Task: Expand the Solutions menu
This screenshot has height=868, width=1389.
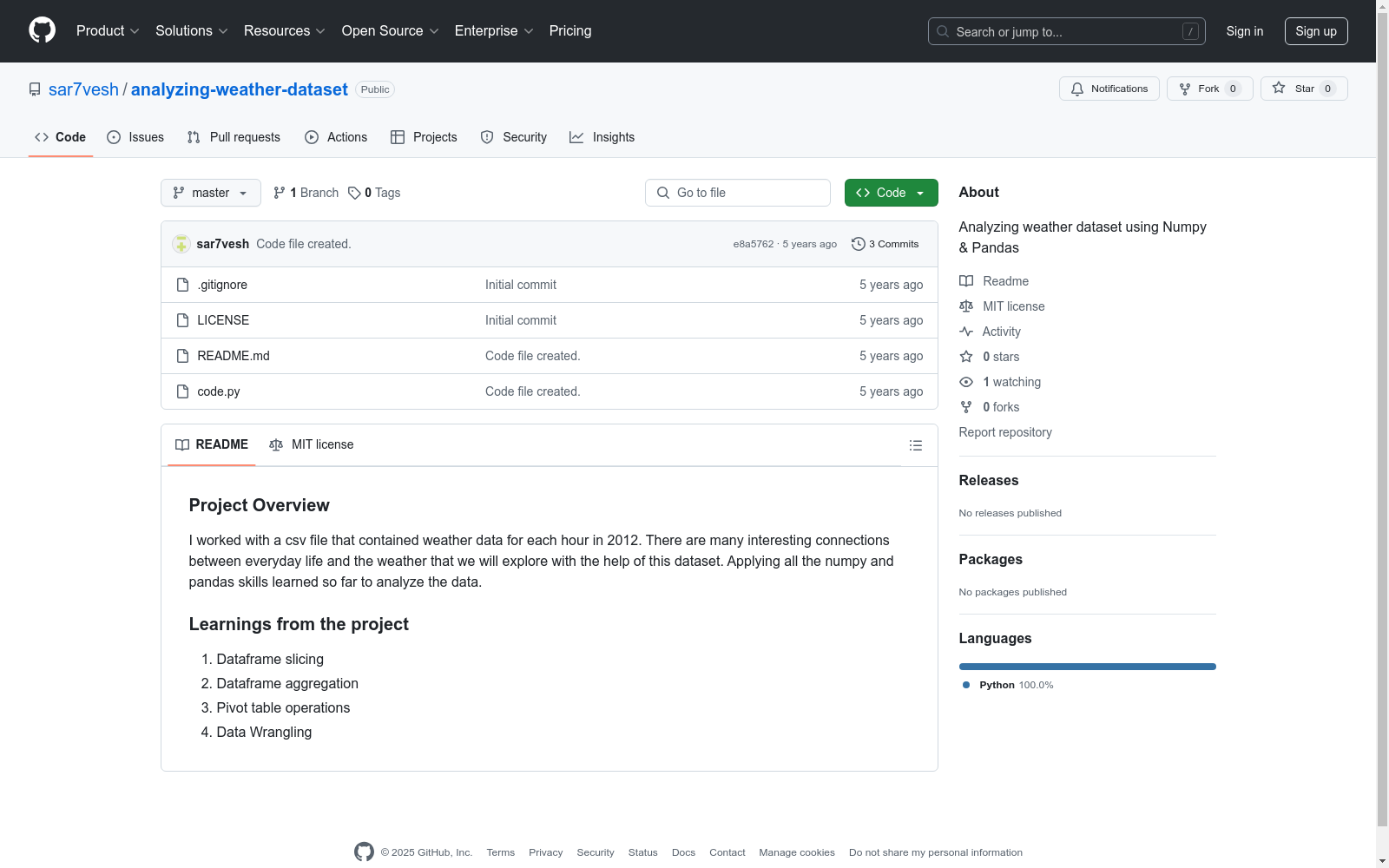Action: [192, 30]
